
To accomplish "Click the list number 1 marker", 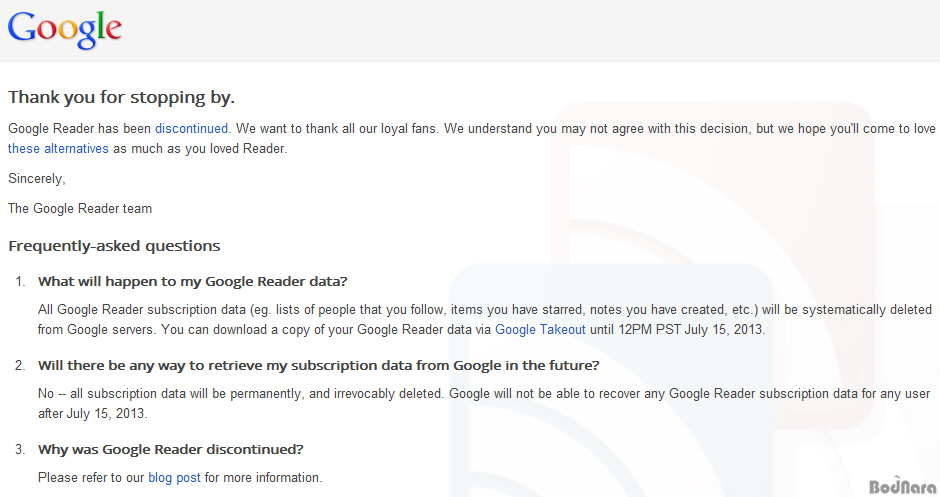I will (x=20, y=282).
